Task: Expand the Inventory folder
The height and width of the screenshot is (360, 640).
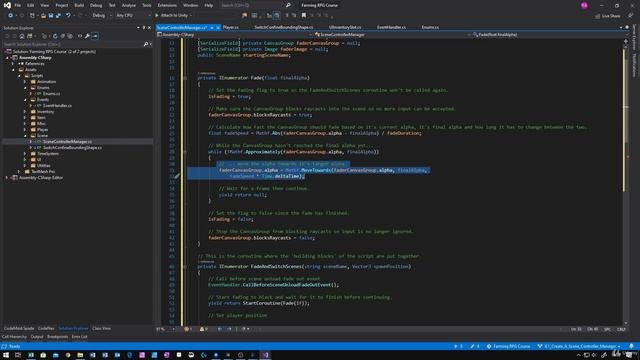Action: pyautogui.click(x=25, y=111)
